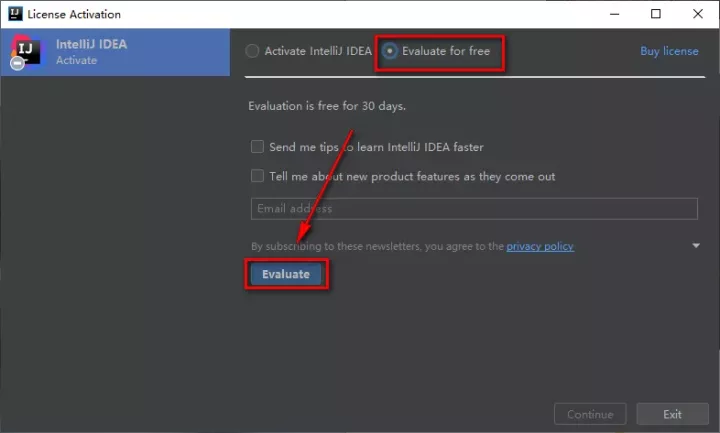Click the minus badge on IntelliJ logo

[x=17, y=63]
